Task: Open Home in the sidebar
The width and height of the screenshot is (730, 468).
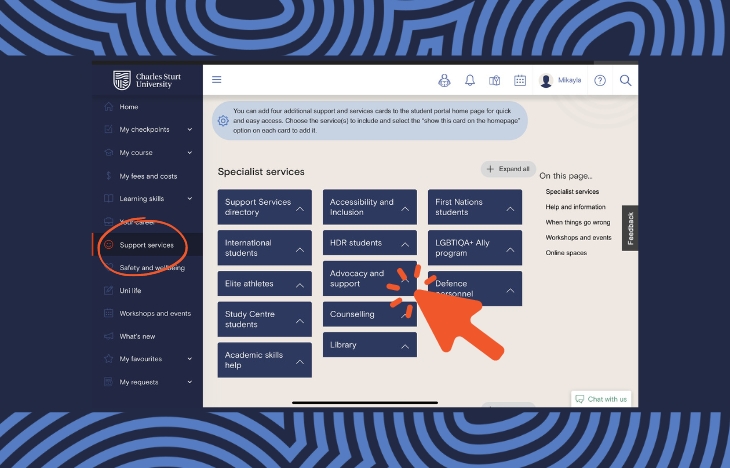Action: click(x=128, y=107)
